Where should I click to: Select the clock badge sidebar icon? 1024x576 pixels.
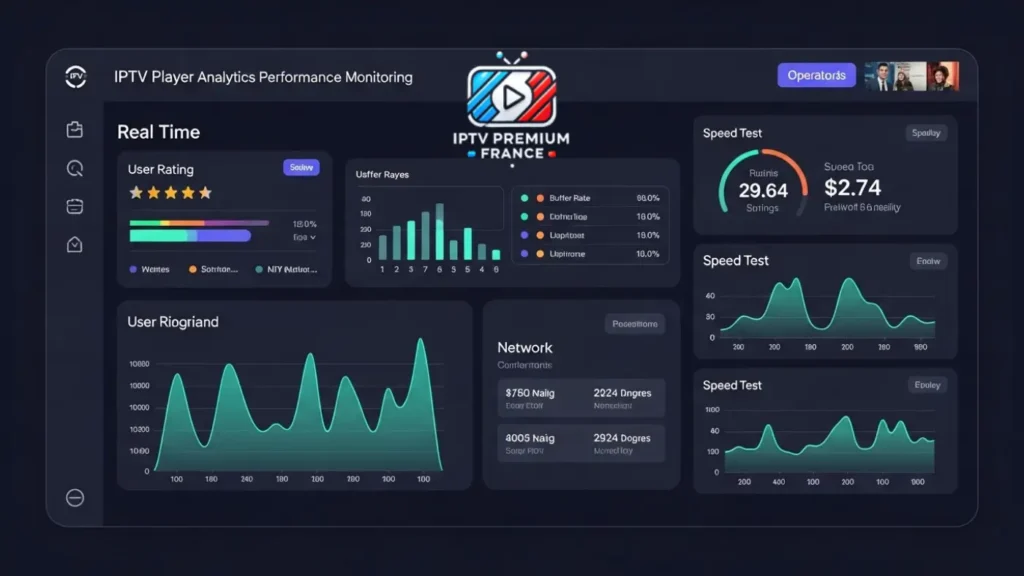coord(75,244)
